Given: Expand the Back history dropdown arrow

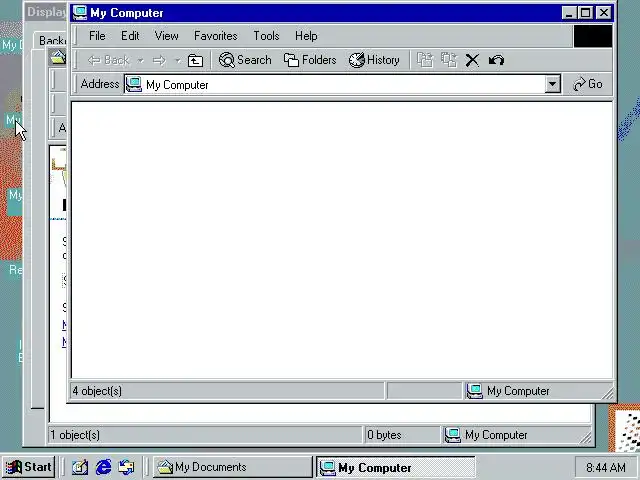Looking at the screenshot, I should (140, 60).
